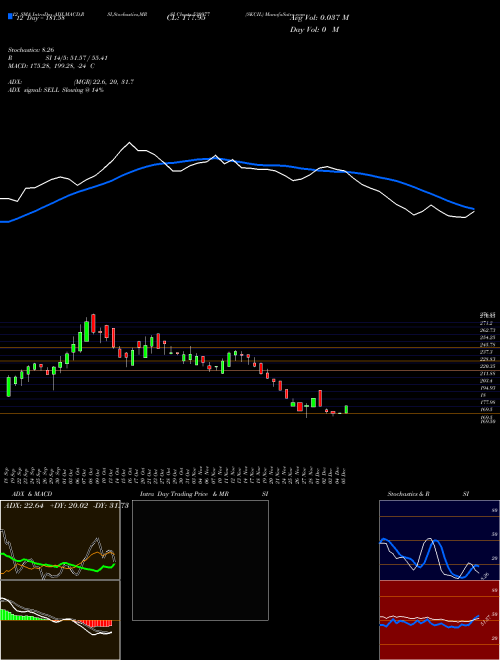
Task: Click the first green candlestick on the left
Action: click(8, 386)
